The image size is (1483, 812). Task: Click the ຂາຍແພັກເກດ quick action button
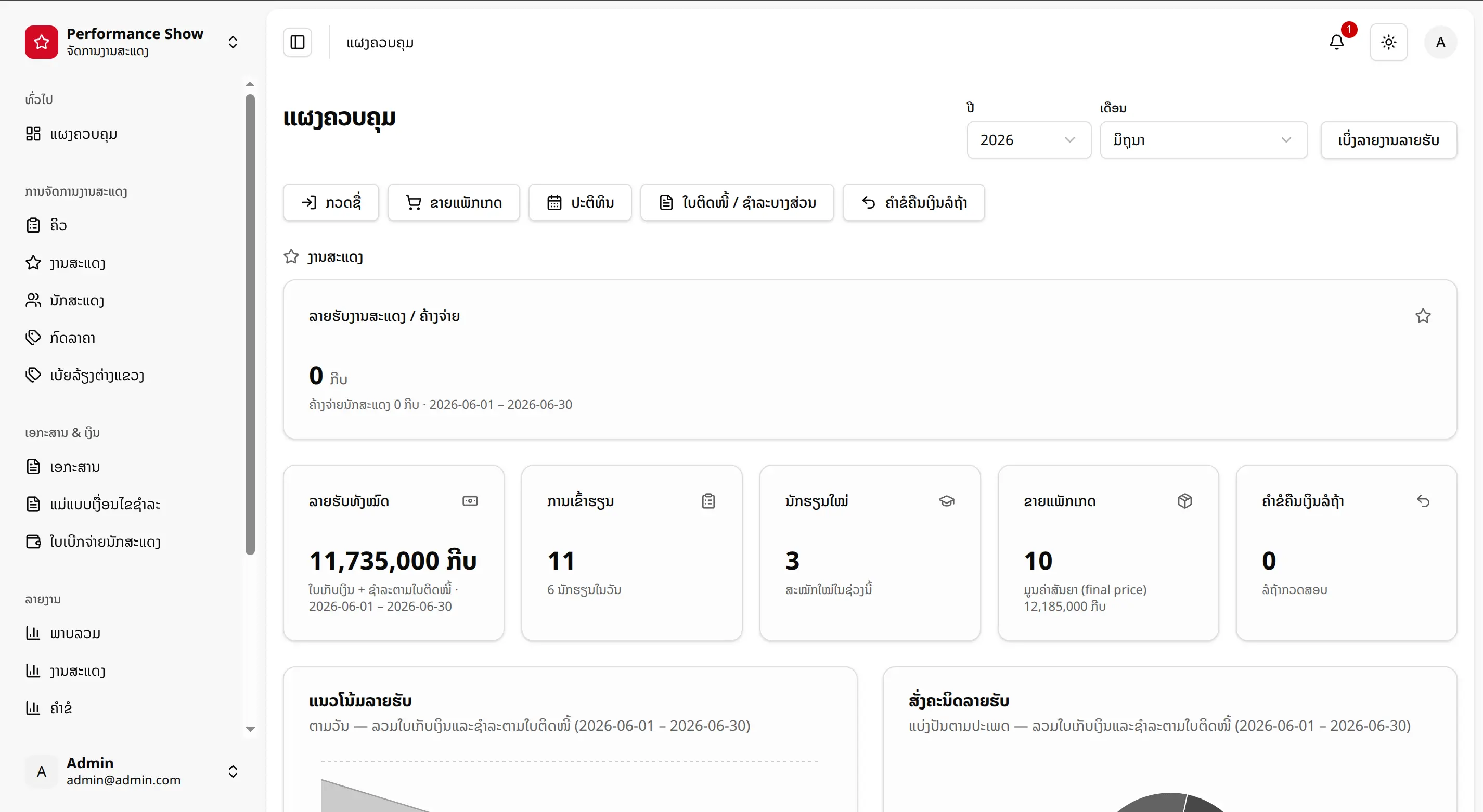(454, 202)
